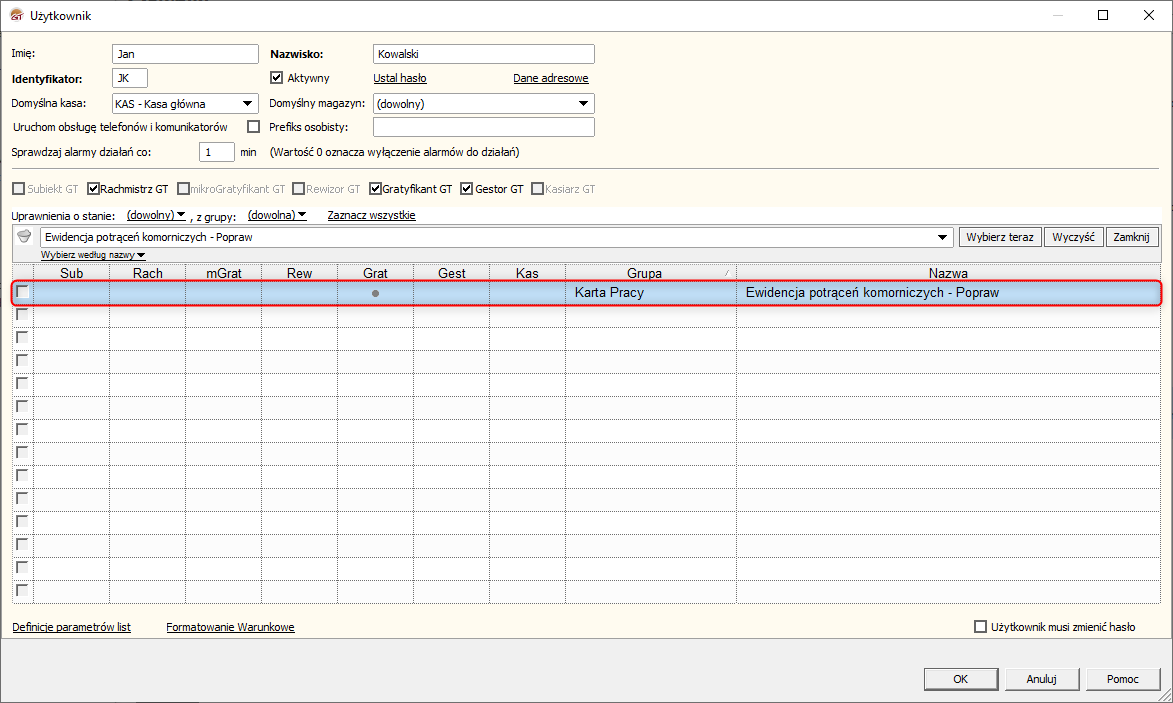Open the Domyślna kasa dropdown

(247, 103)
